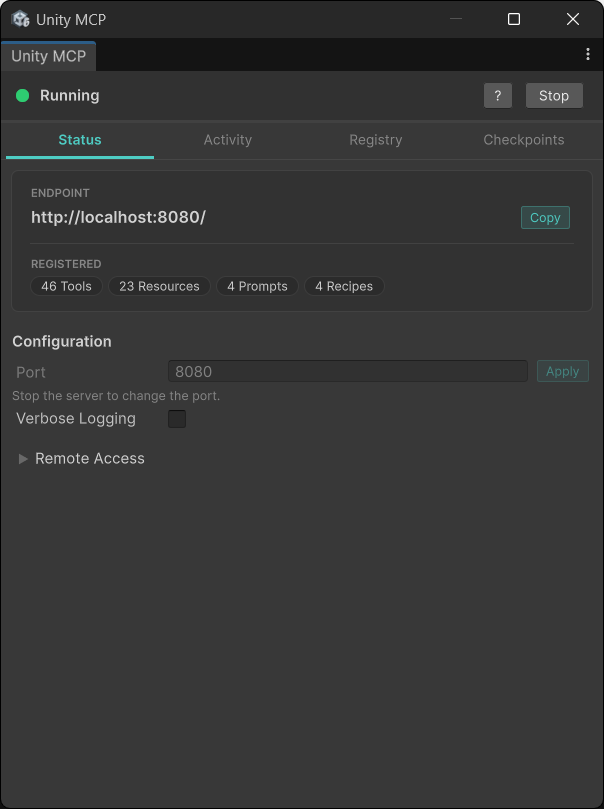Click the Running status text
The image size is (604, 809).
point(70,95)
